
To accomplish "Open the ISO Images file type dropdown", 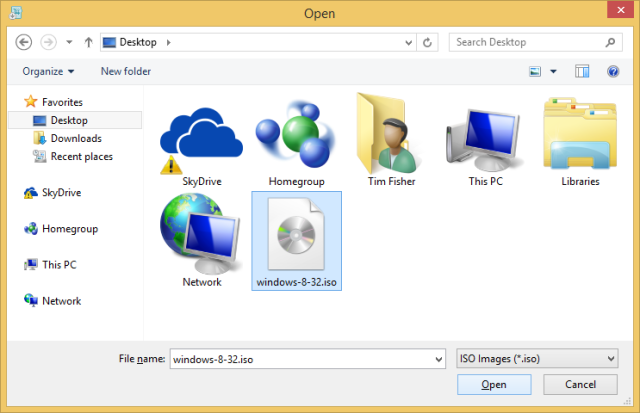I will (x=537, y=359).
